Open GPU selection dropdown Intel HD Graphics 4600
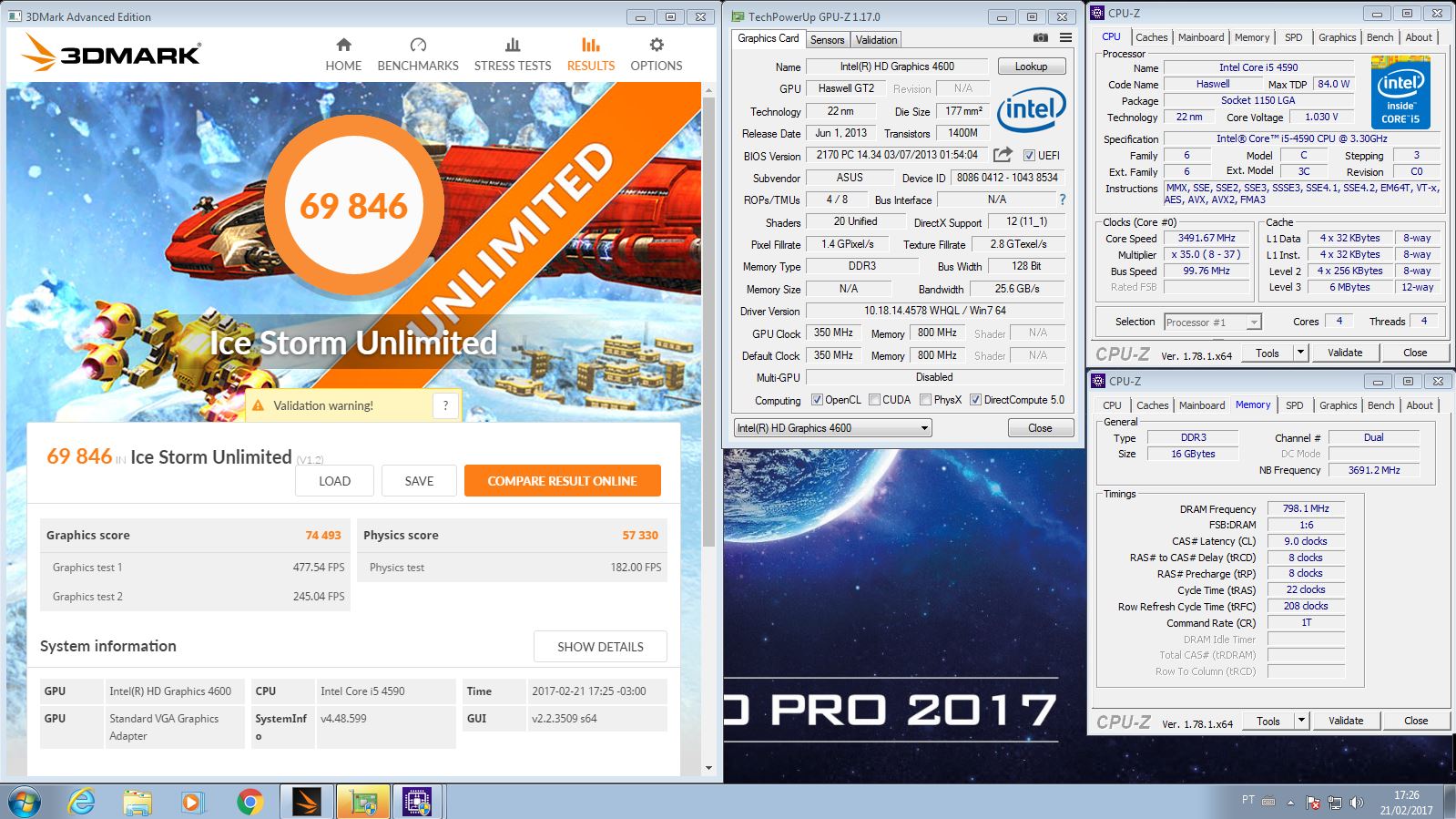 point(832,428)
